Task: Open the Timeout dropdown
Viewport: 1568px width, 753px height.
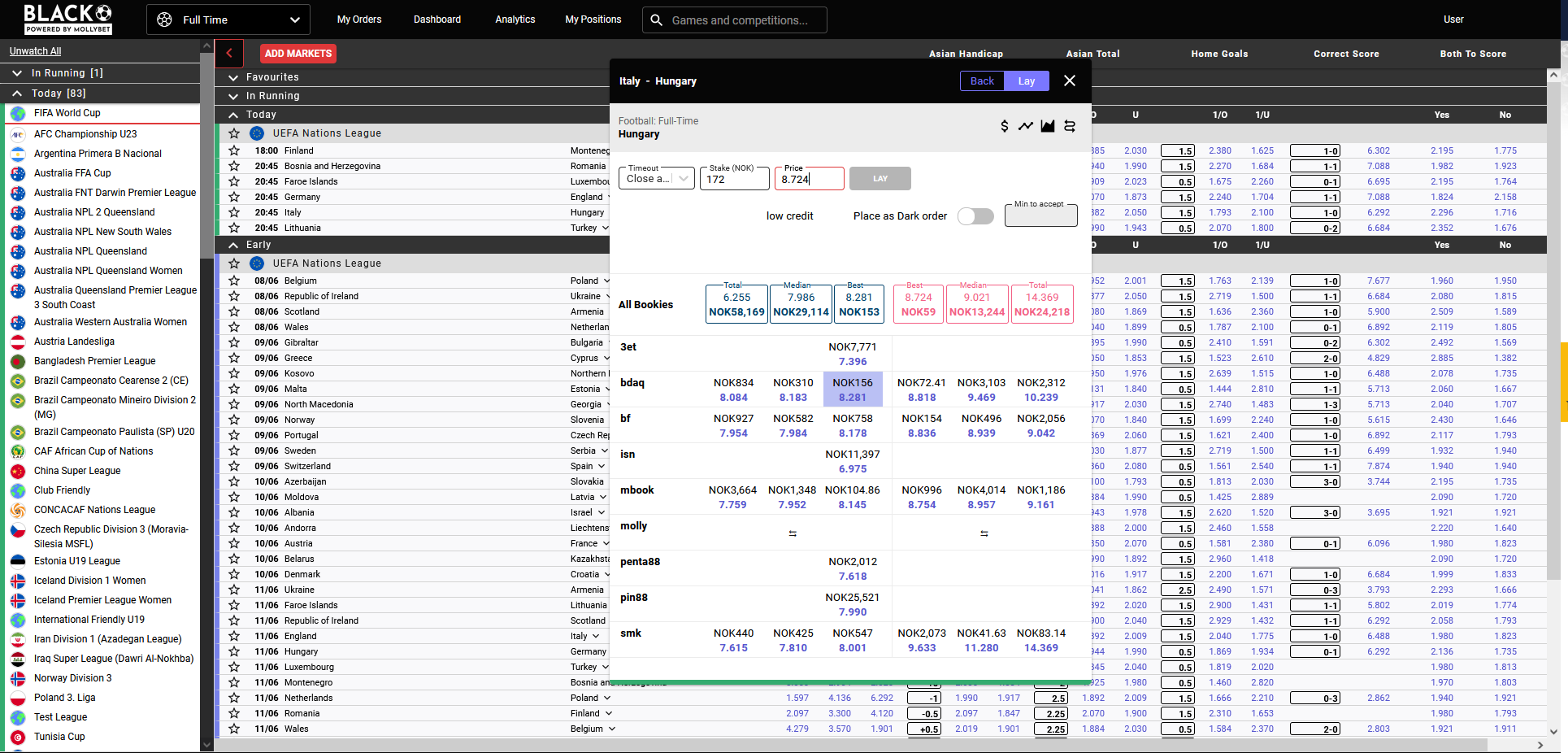Action: (x=657, y=179)
